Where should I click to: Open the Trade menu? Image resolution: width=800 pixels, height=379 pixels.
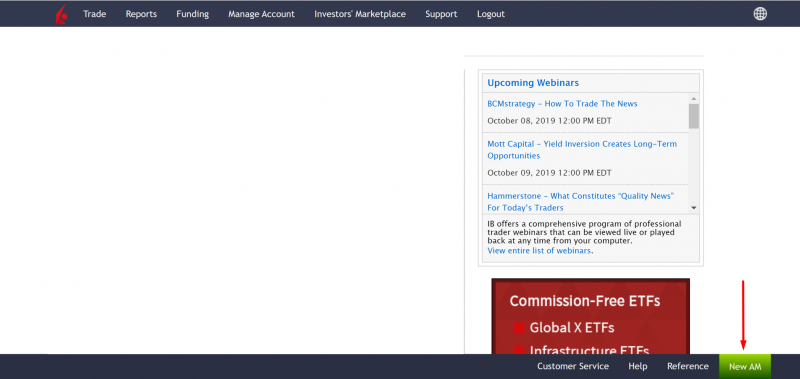(94, 14)
